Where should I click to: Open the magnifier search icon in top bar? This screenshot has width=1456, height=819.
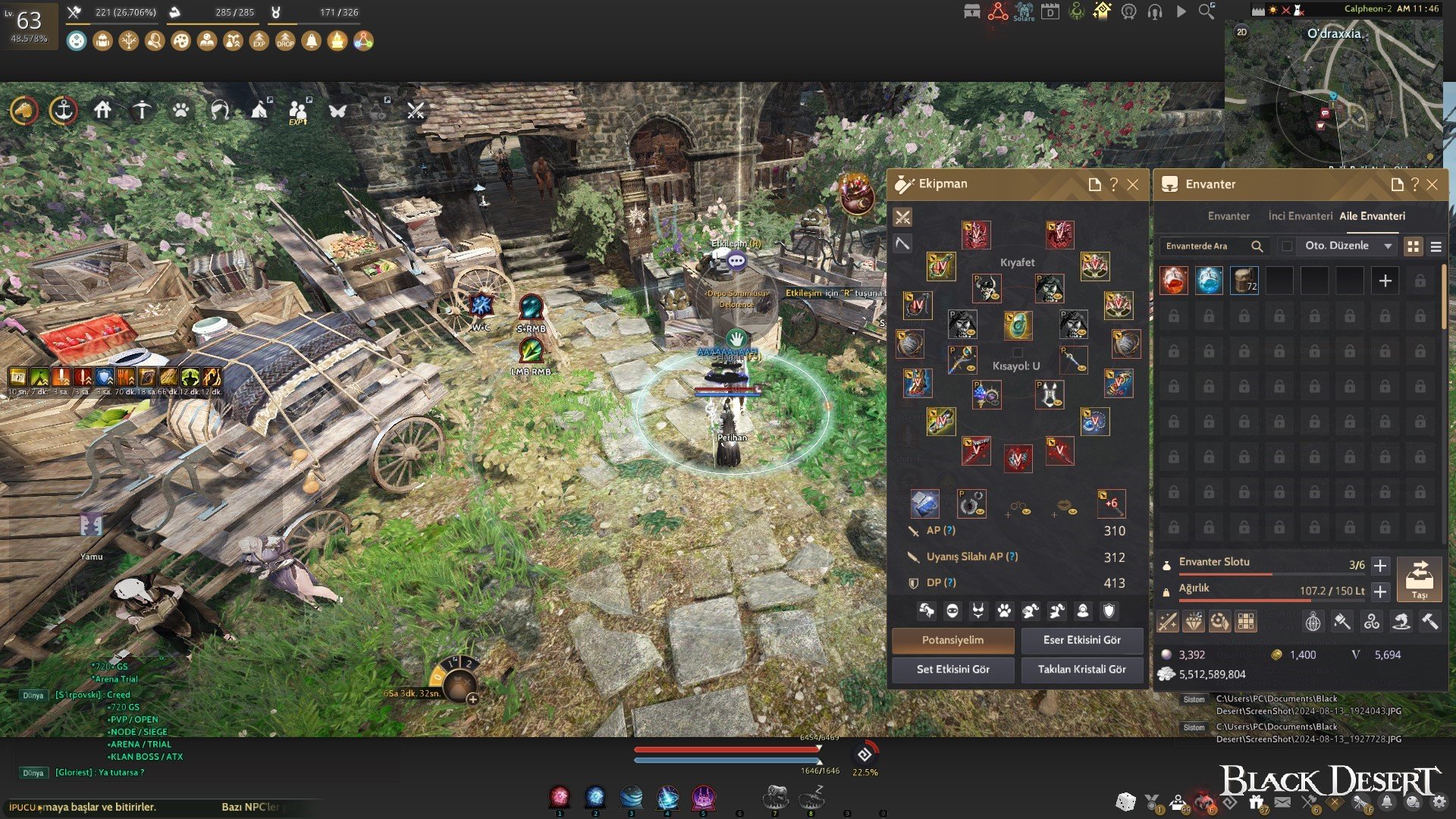pyautogui.click(x=1207, y=11)
